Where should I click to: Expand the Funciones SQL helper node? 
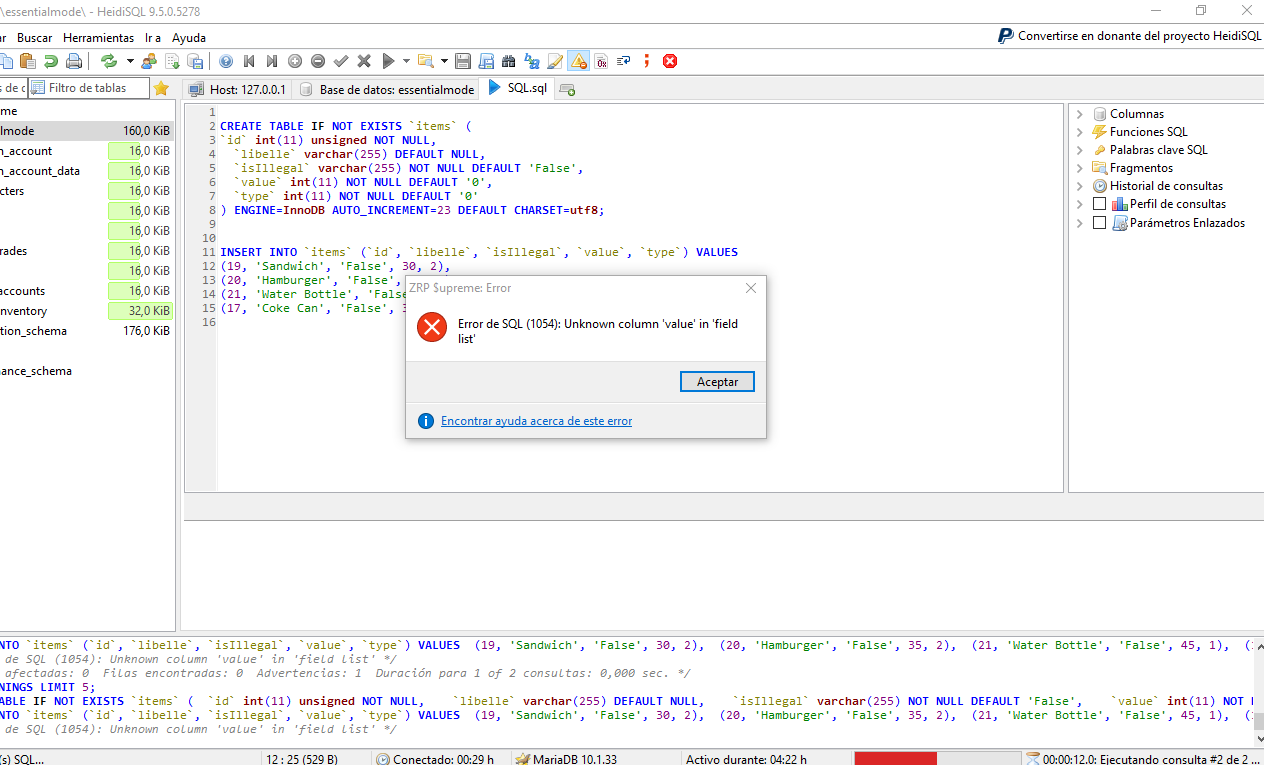pos(1080,132)
